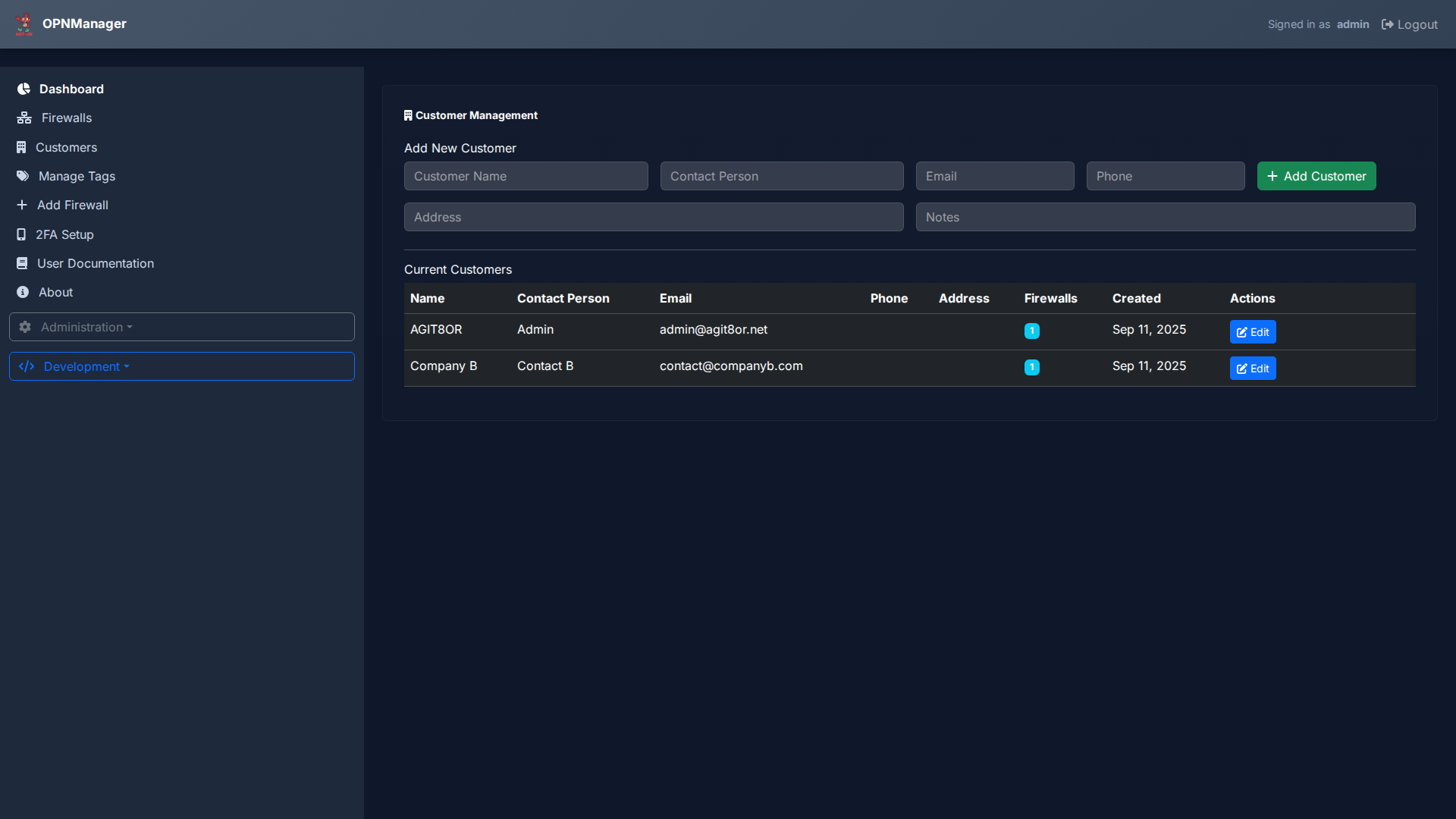Focus the Customer Name input field
The width and height of the screenshot is (1456, 819).
[526, 176]
